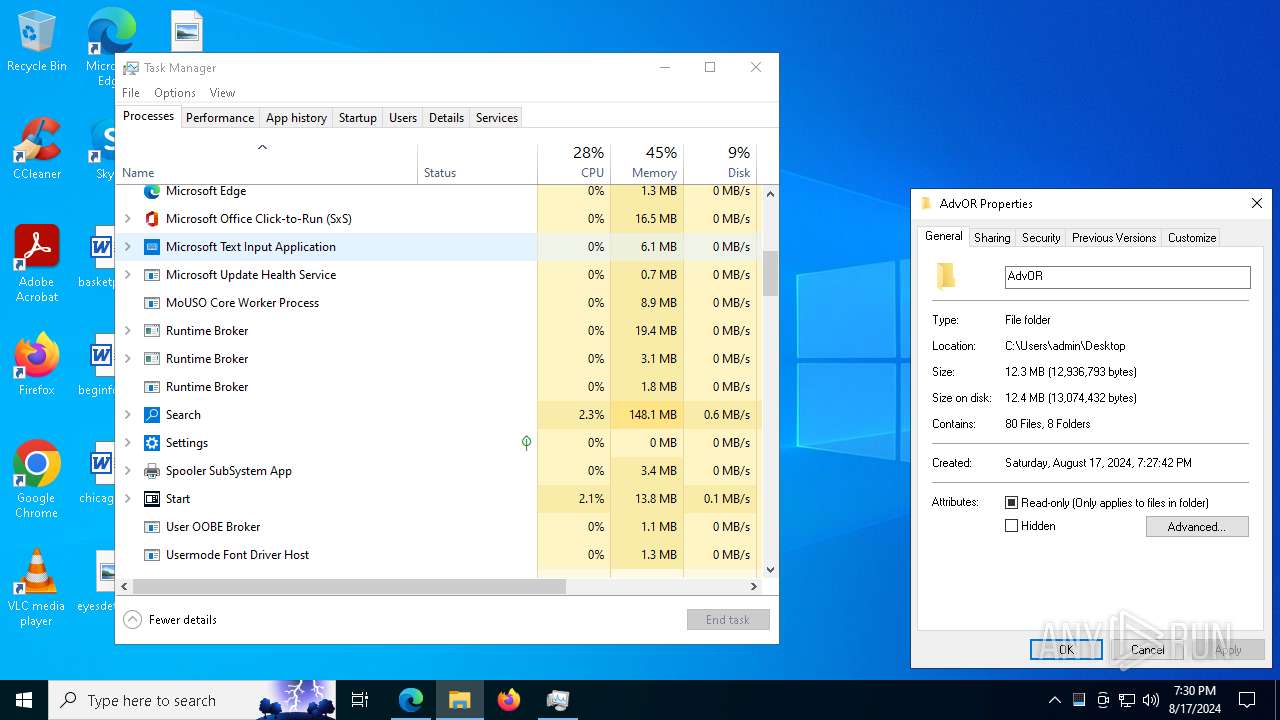This screenshot has width=1280, height=720.
Task: Expand Microsoft Office Click-to-Run process
Action: [x=127, y=219]
